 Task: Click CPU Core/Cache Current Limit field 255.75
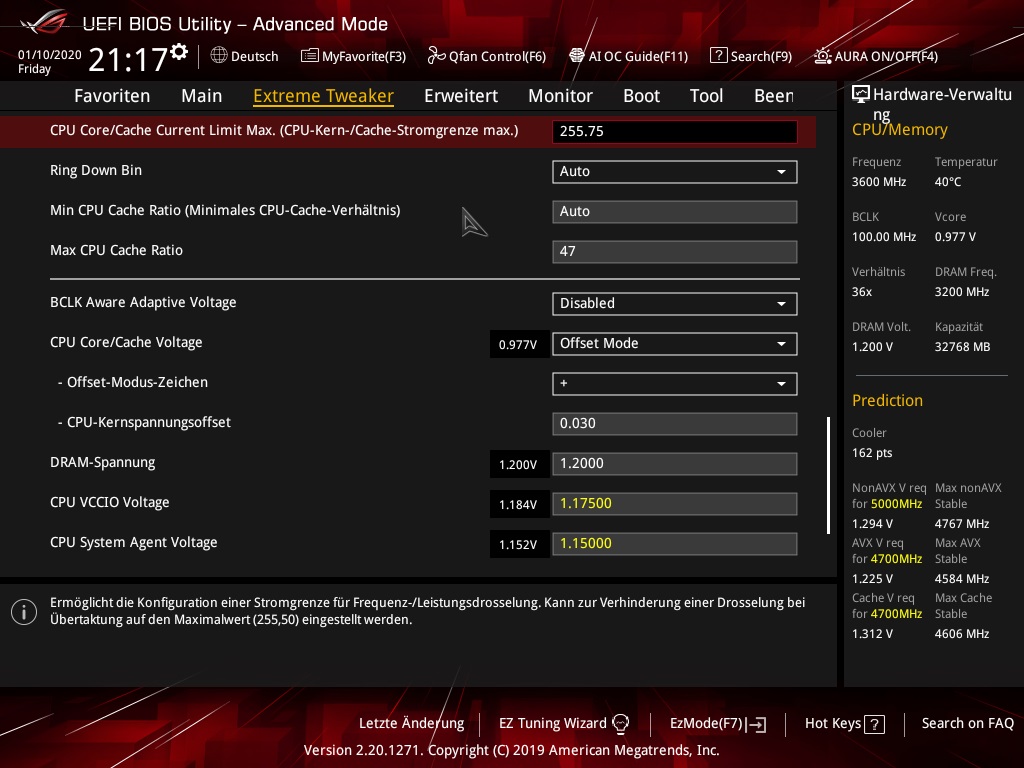[x=675, y=131]
